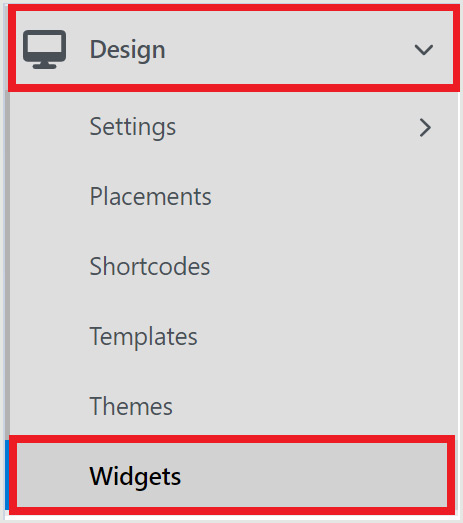Click the monitor icon beside Design
Viewport: 463px width, 523px height.
tap(44, 49)
